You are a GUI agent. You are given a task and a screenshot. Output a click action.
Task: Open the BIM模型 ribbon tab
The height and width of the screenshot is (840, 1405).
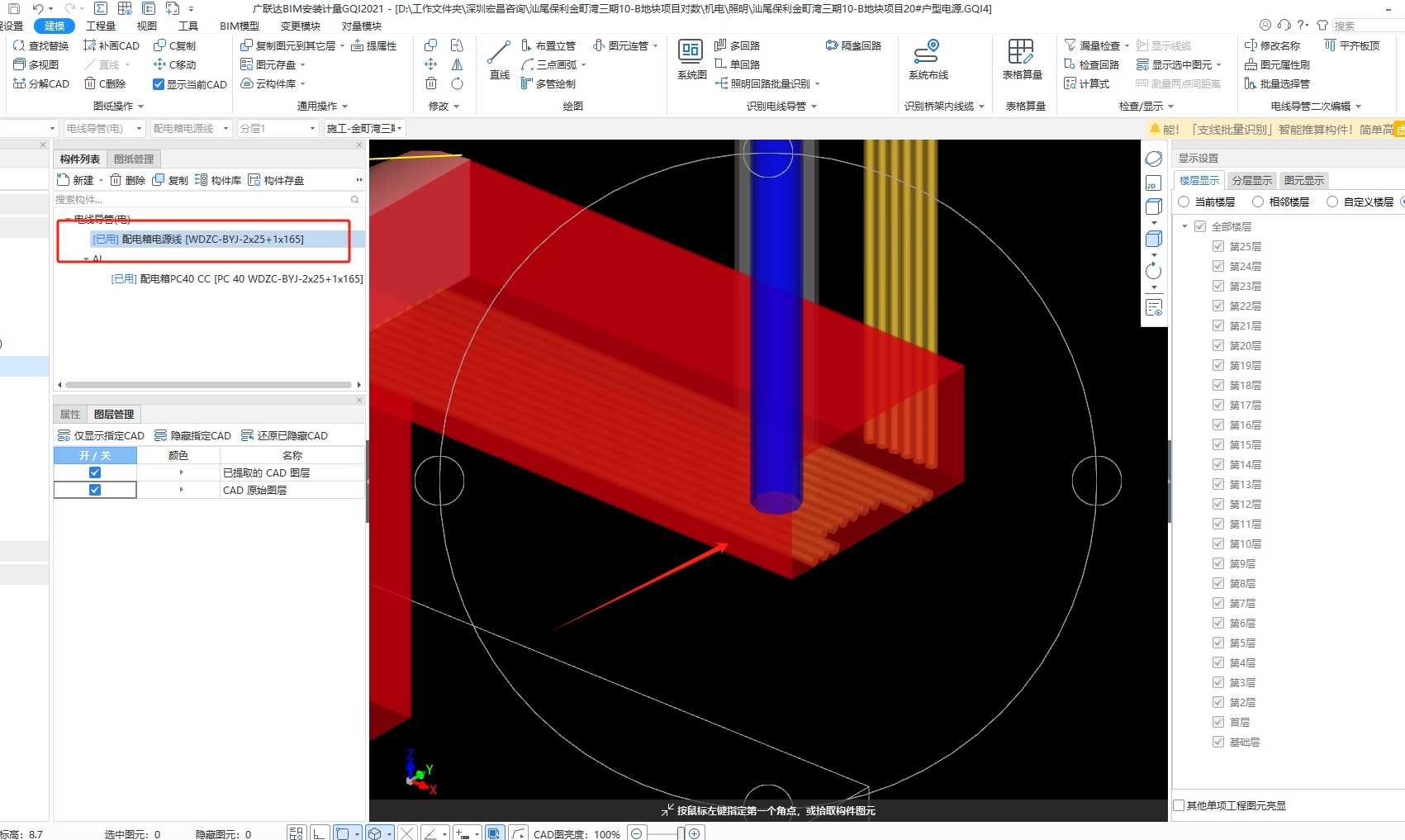click(x=240, y=26)
